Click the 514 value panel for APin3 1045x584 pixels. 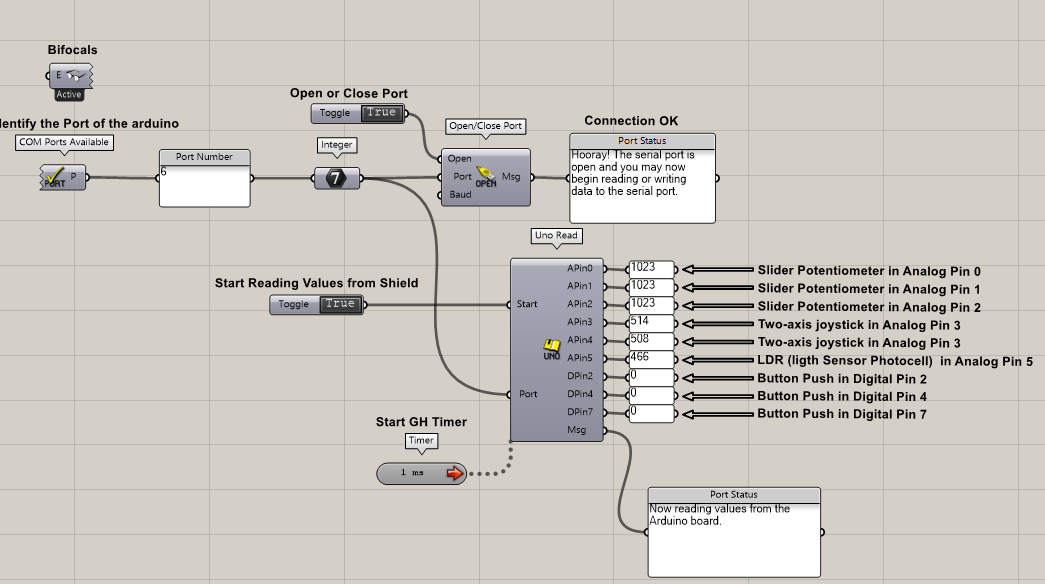(652, 323)
